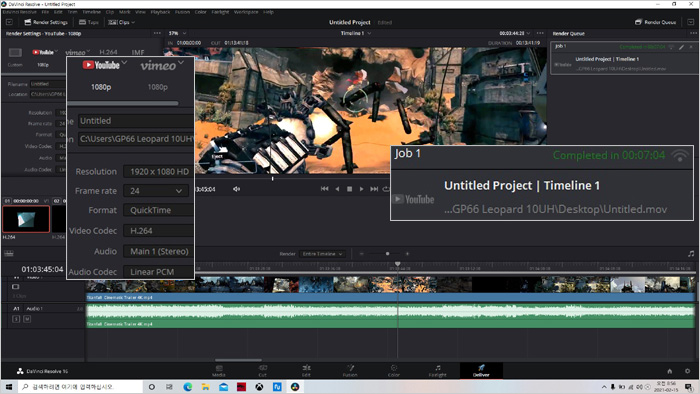
Task: Switch to the Edit page
Action: [x=306, y=371]
